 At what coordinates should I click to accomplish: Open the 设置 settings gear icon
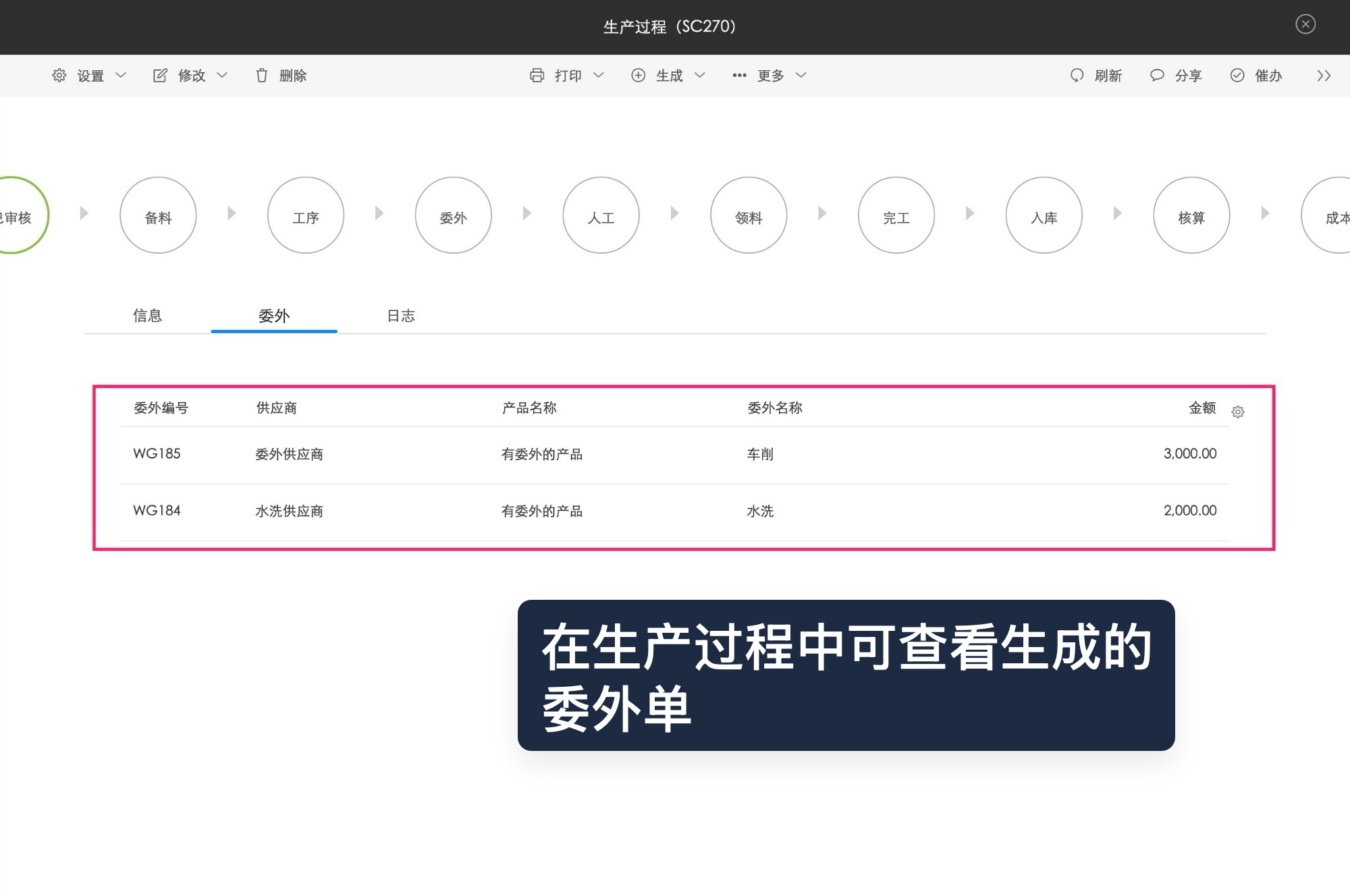[59, 76]
